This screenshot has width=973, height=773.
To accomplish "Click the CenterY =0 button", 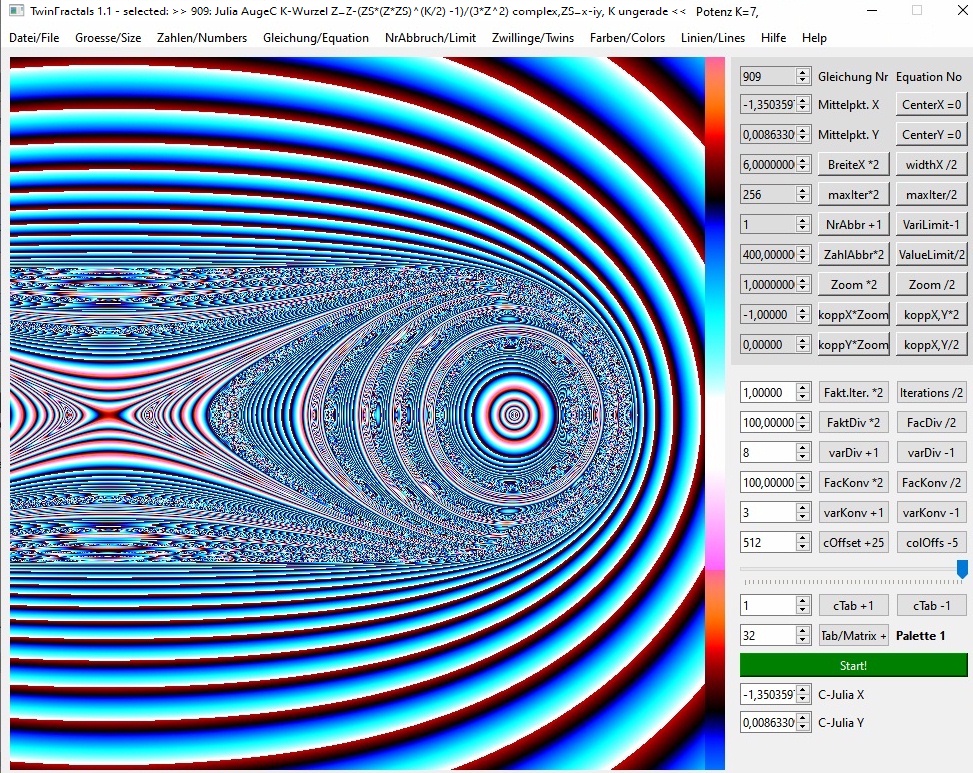I will point(931,134).
